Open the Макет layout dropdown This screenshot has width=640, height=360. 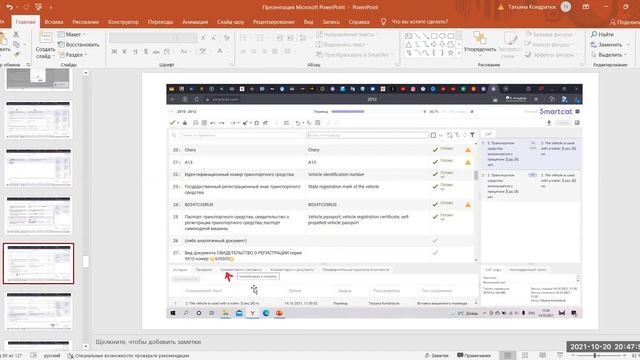pyautogui.click(x=72, y=34)
